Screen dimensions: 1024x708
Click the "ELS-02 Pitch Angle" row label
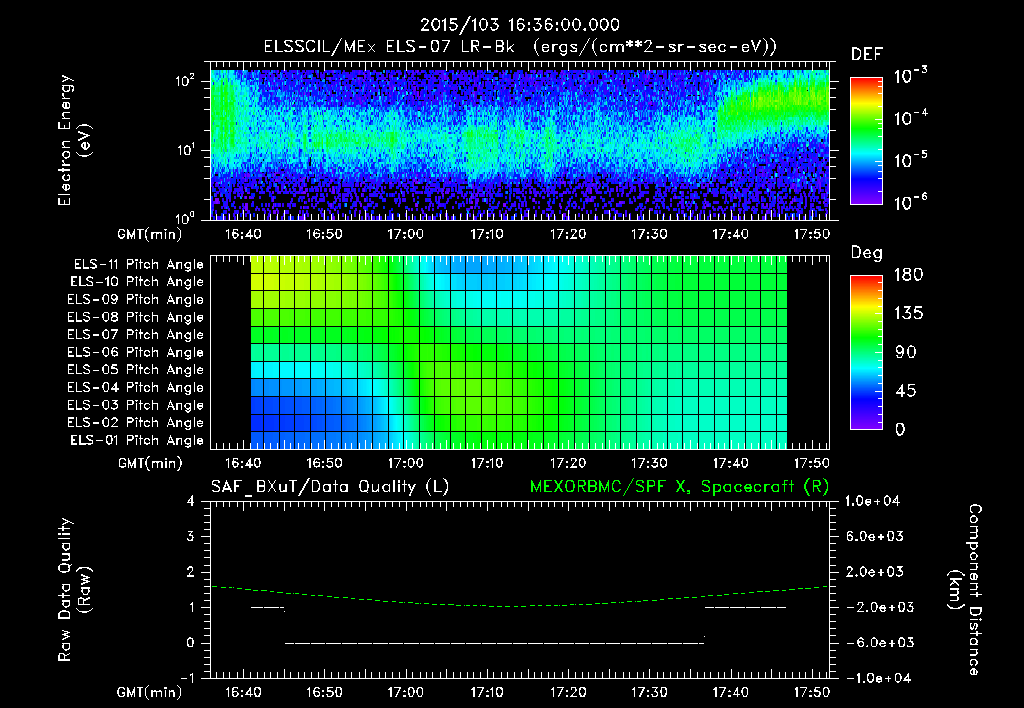(135, 423)
